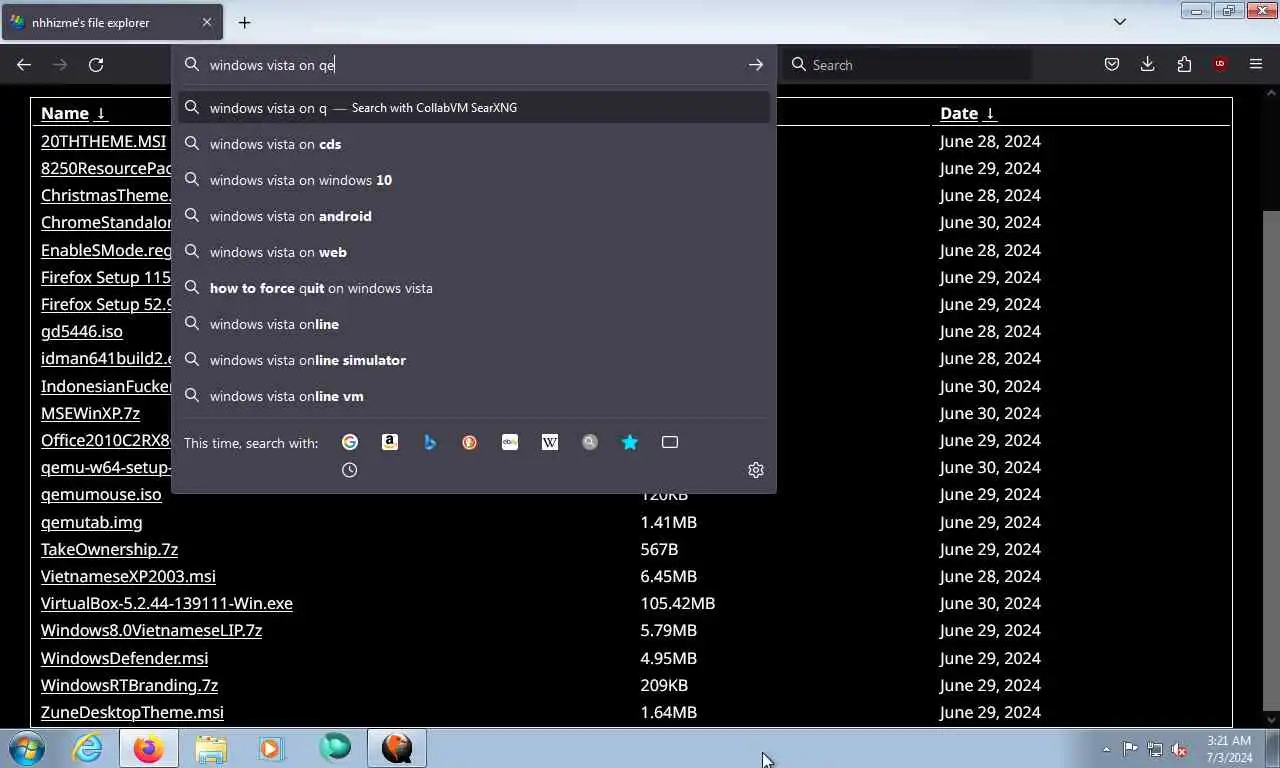Image resolution: width=1280 pixels, height=768 pixels.
Task: Search with Bing one-off engine icon
Action: pyautogui.click(x=430, y=442)
